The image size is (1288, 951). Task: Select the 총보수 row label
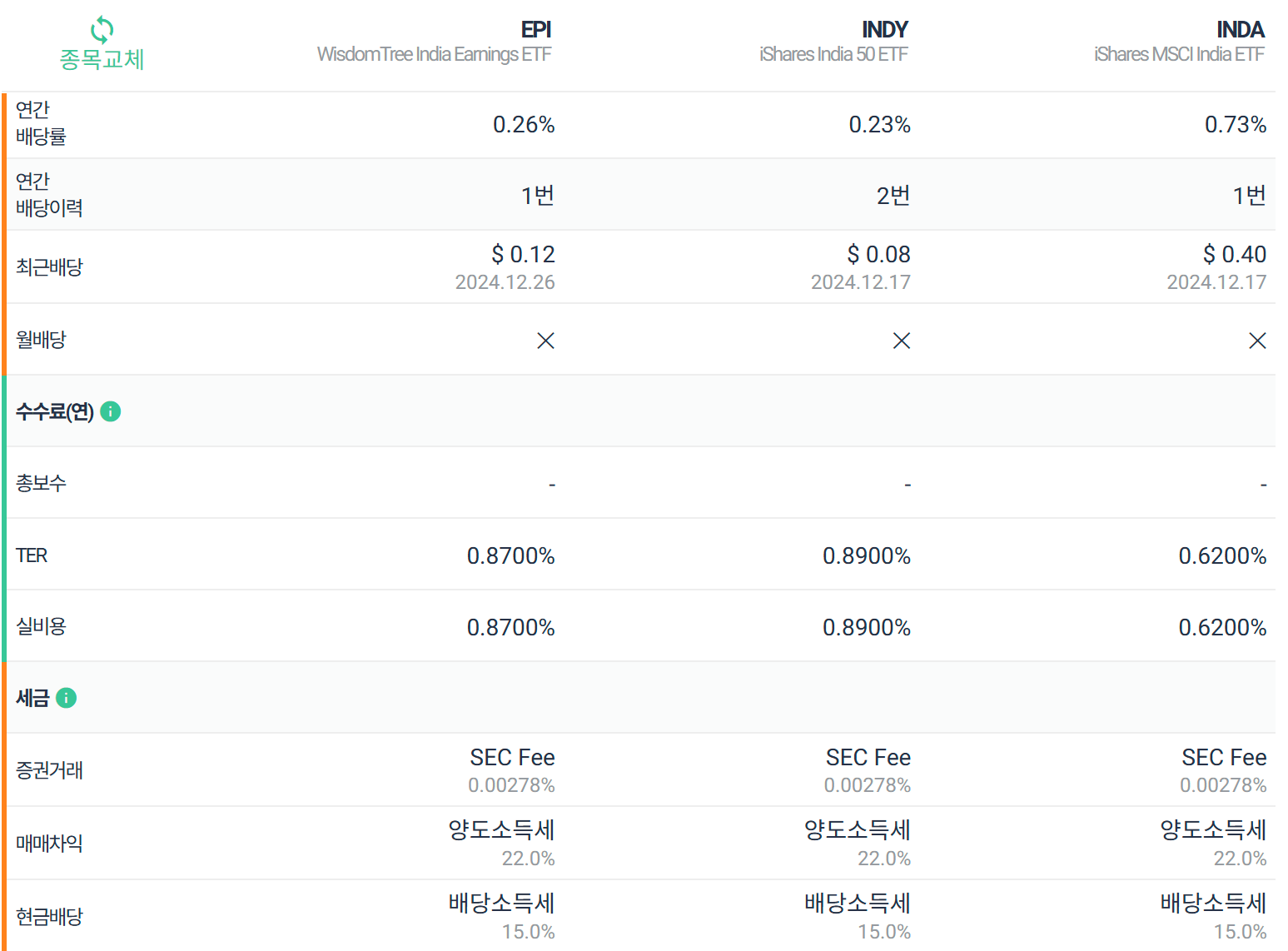tap(41, 483)
